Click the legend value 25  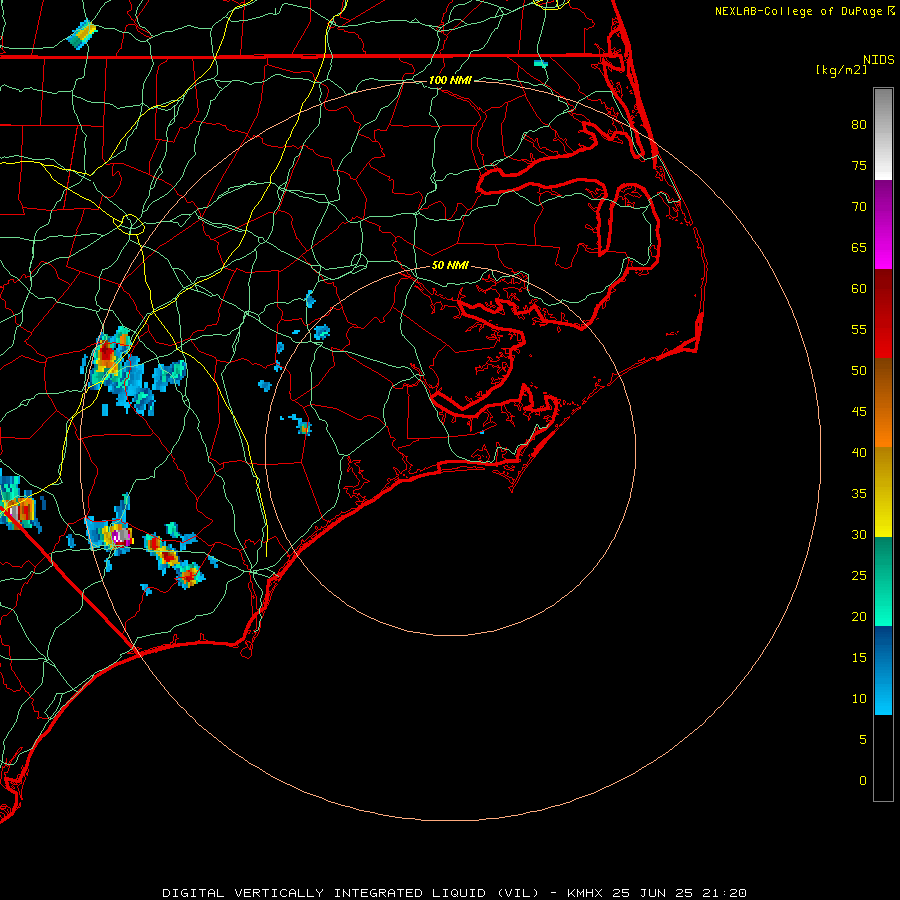tap(859, 576)
